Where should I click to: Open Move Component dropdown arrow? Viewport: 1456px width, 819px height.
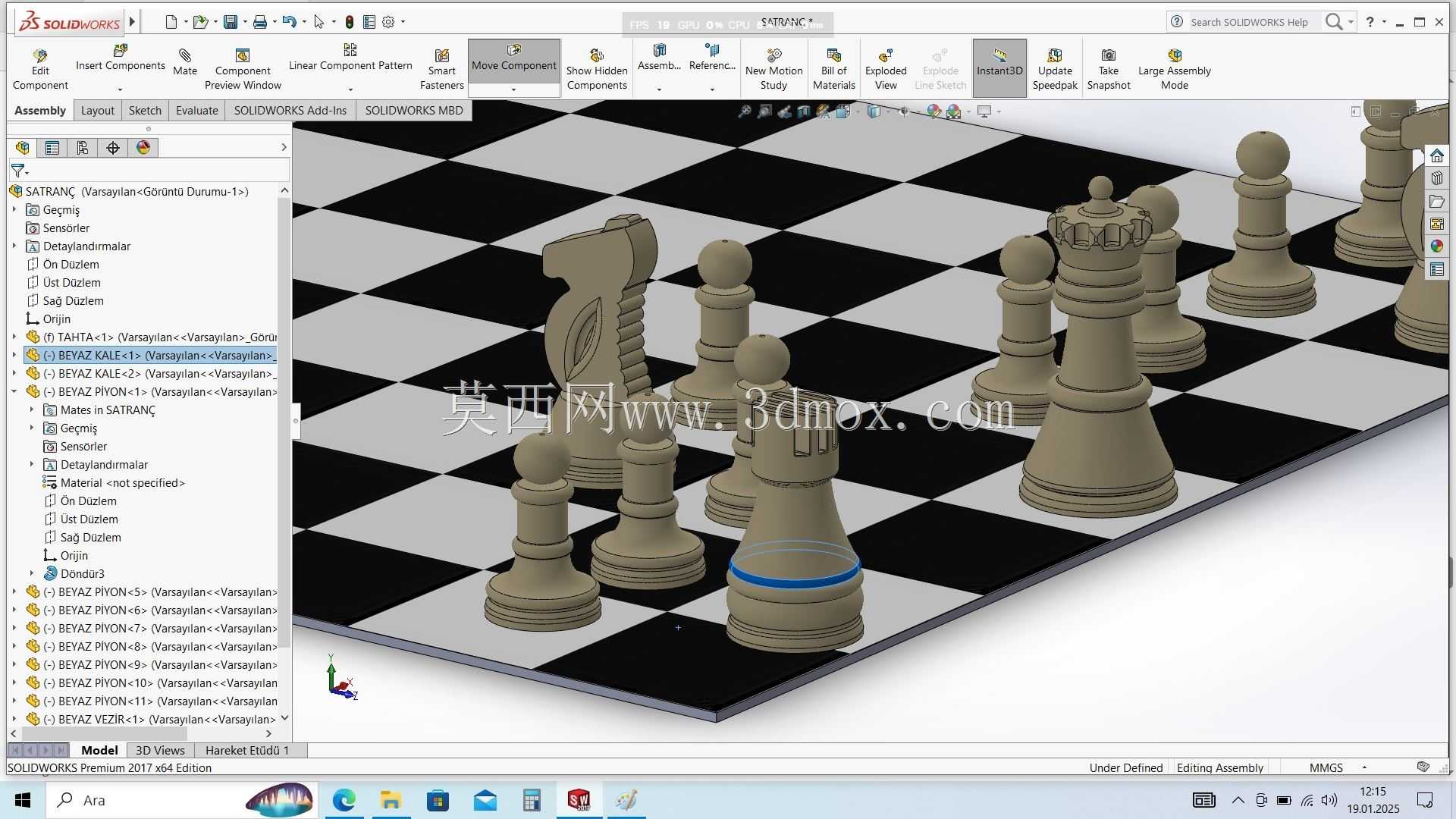[514, 89]
